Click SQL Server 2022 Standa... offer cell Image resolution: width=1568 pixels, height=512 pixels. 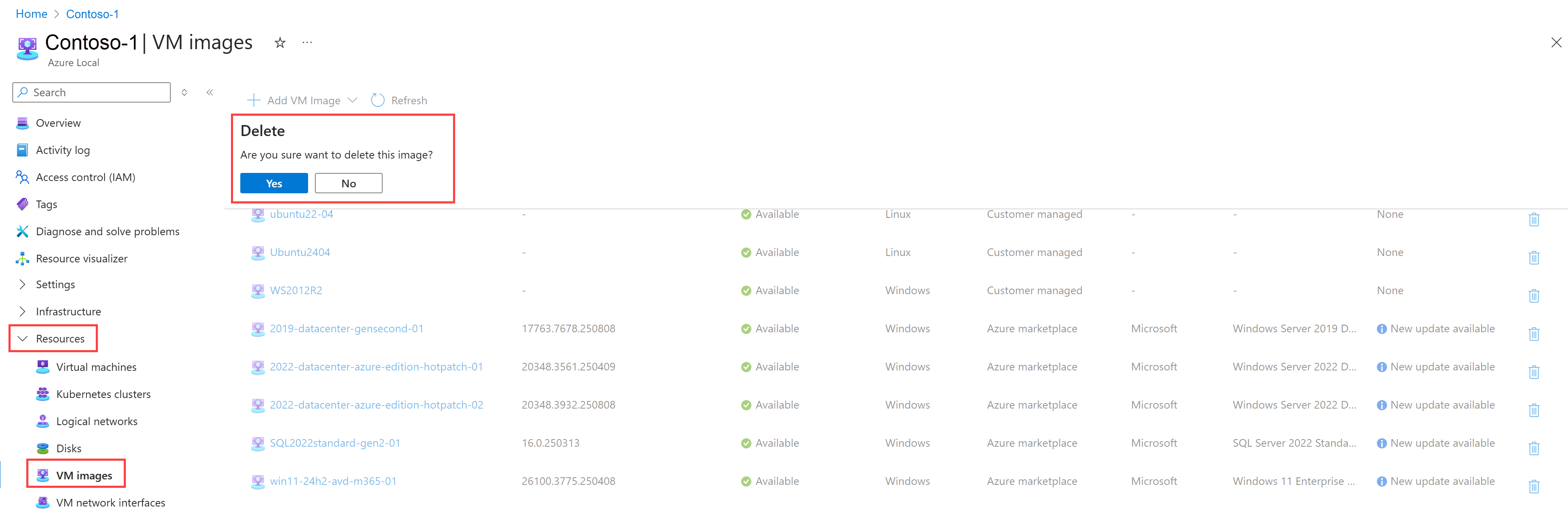(x=1294, y=443)
